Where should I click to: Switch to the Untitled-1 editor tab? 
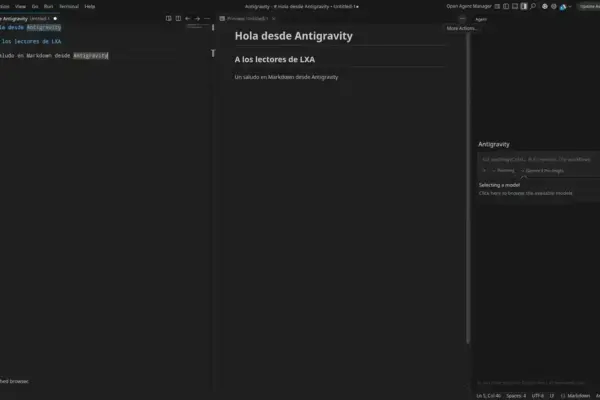(29, 18)
